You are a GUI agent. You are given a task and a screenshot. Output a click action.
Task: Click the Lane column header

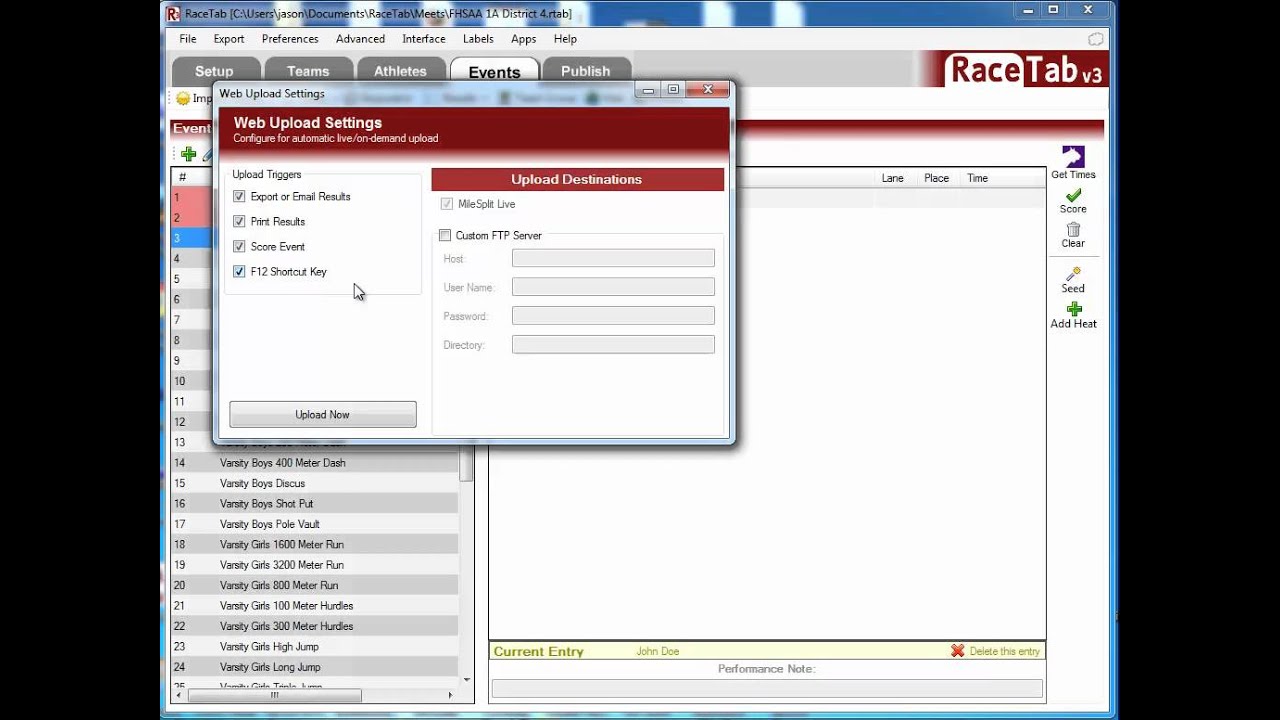click(x=893, y=178)
